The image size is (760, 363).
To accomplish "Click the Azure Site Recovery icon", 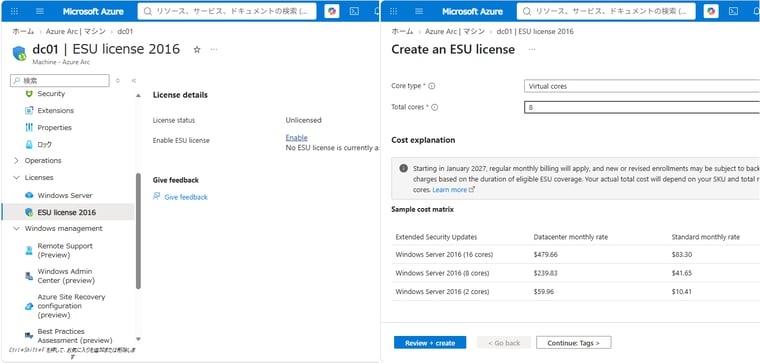I will coord(29,306).
